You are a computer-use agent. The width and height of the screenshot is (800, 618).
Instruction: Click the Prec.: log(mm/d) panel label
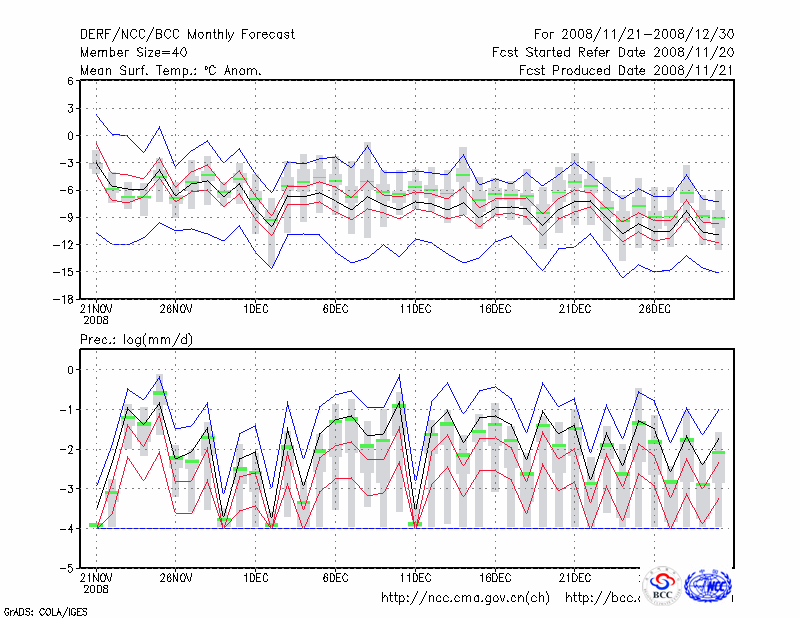pos(136,340)
